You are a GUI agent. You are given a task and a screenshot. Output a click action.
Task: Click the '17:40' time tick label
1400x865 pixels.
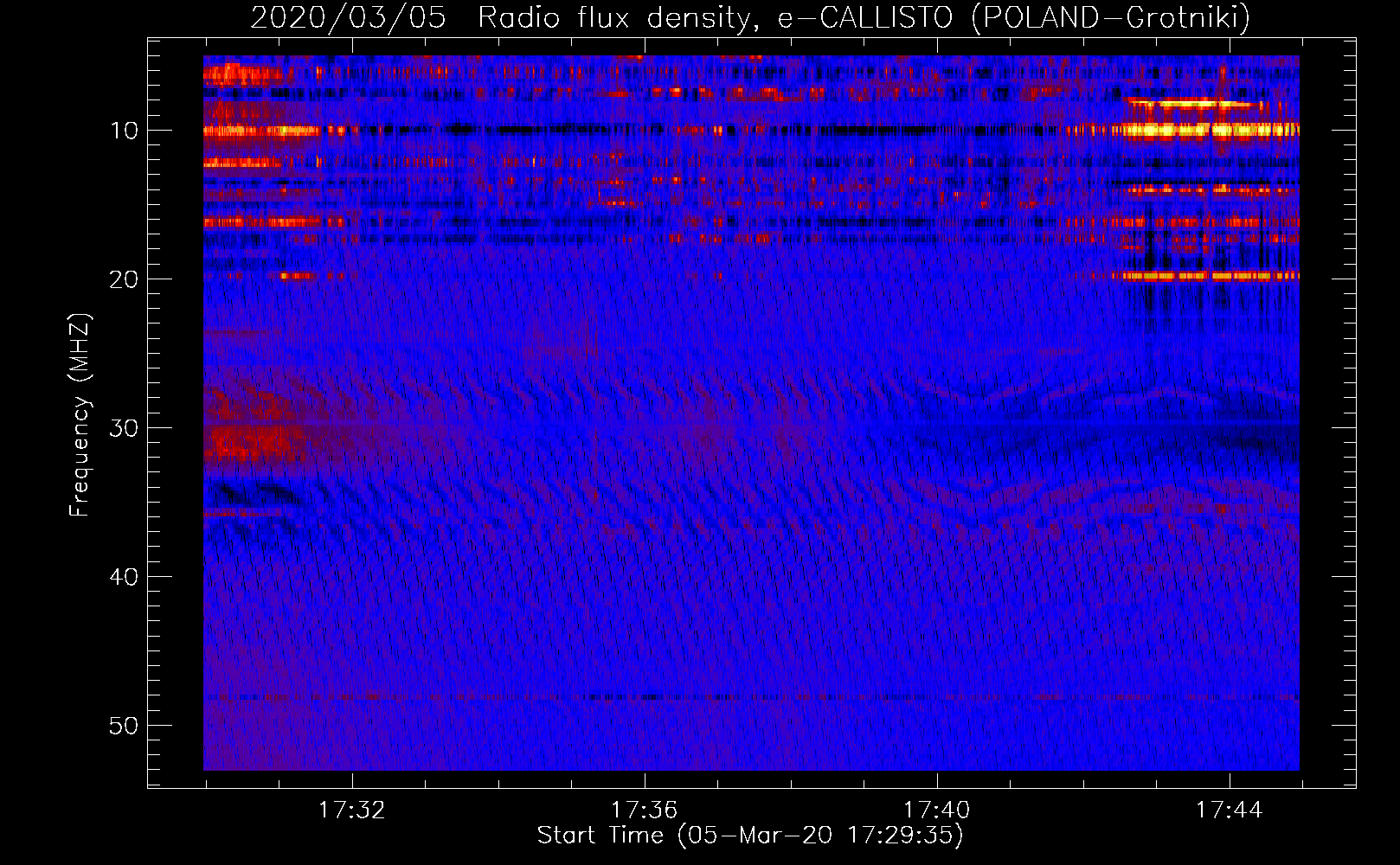tap(936, 811)
